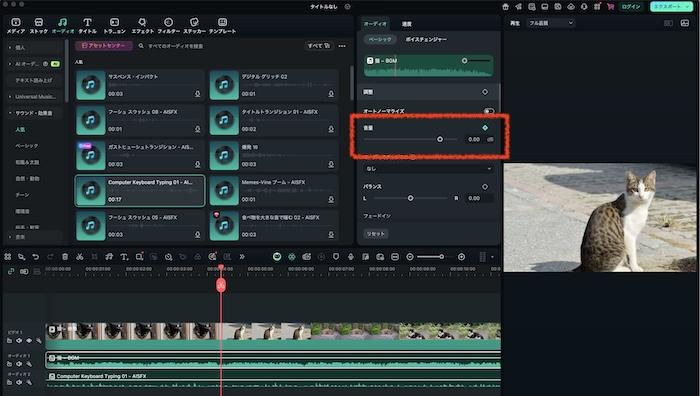The width and height of the screenshot is (700, 396).
Task: Toggle the timeline link icon
Action: (11, 271)
